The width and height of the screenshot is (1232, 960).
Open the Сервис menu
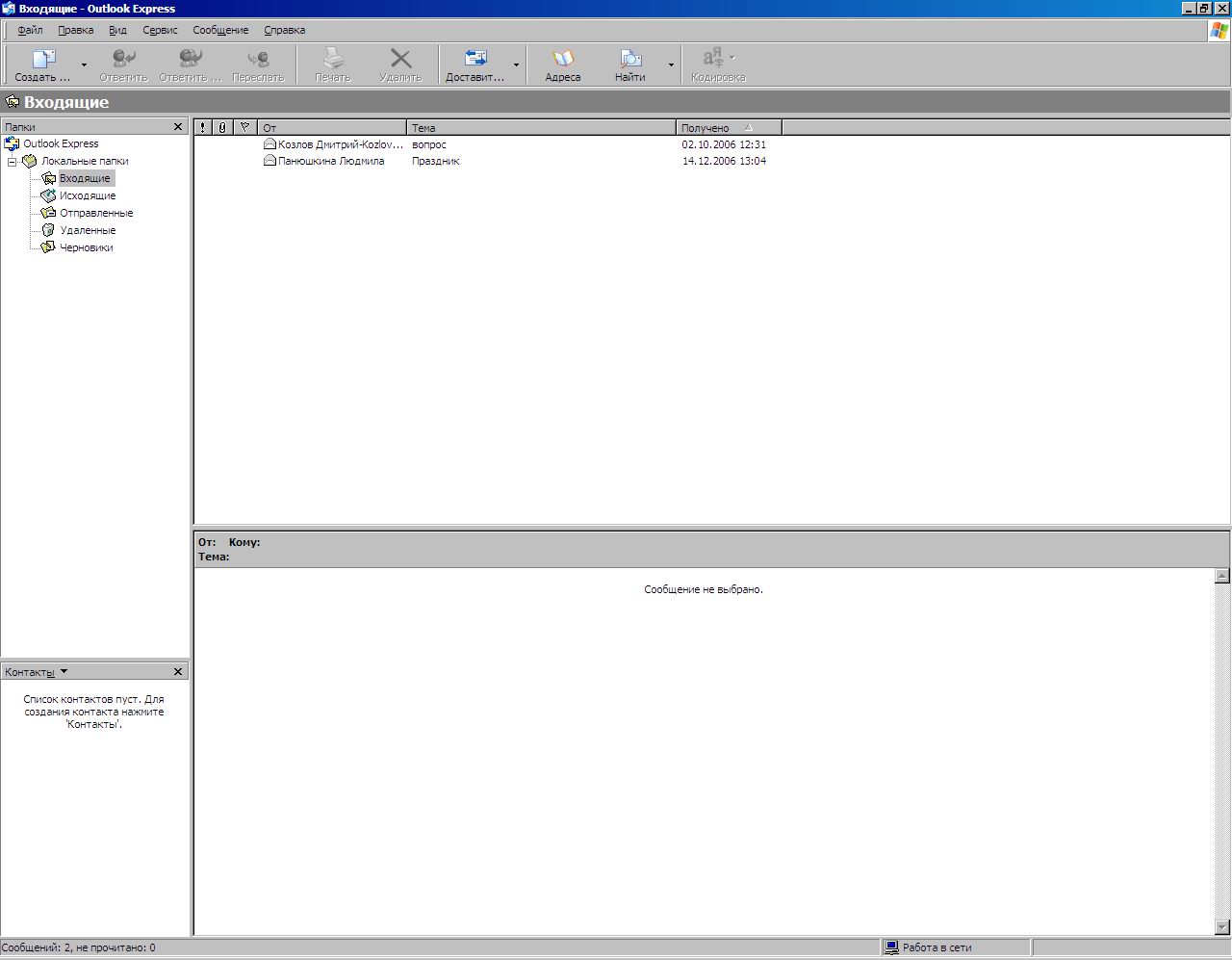click(160, 30)
